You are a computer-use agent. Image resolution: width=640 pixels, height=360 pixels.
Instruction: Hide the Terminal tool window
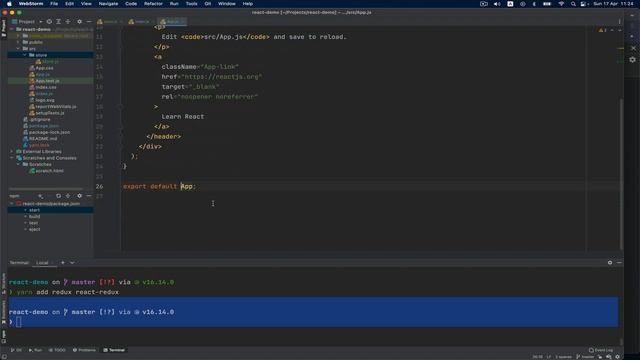[x=619, y=262]
